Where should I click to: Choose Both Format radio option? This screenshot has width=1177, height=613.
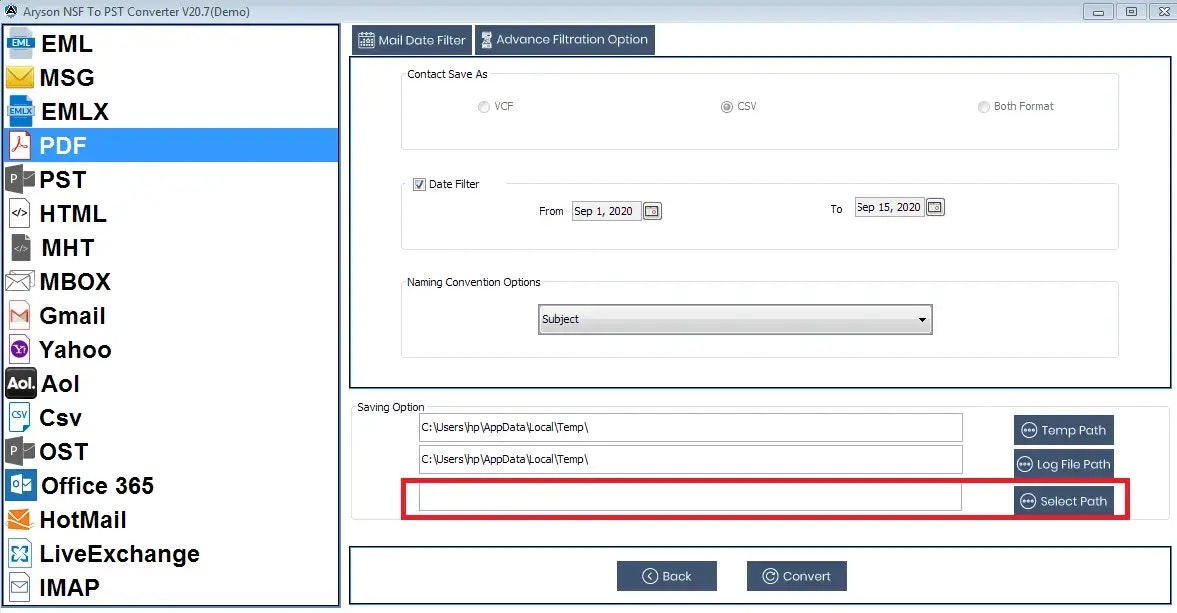coord(983,107)
